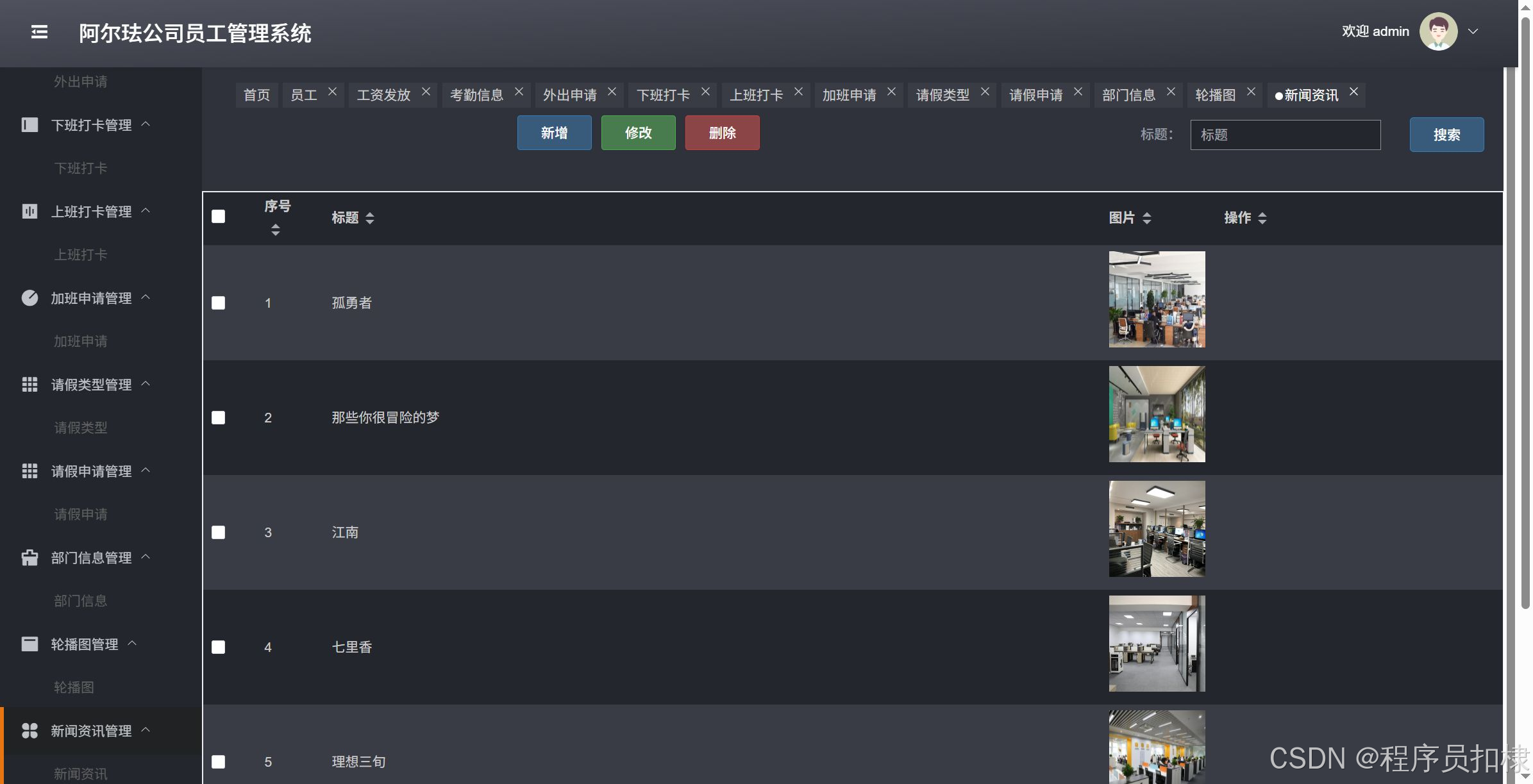Click the 上班打卡管理 sidebar icon
Screen dimensions: 1533x784
click(29, 212)
